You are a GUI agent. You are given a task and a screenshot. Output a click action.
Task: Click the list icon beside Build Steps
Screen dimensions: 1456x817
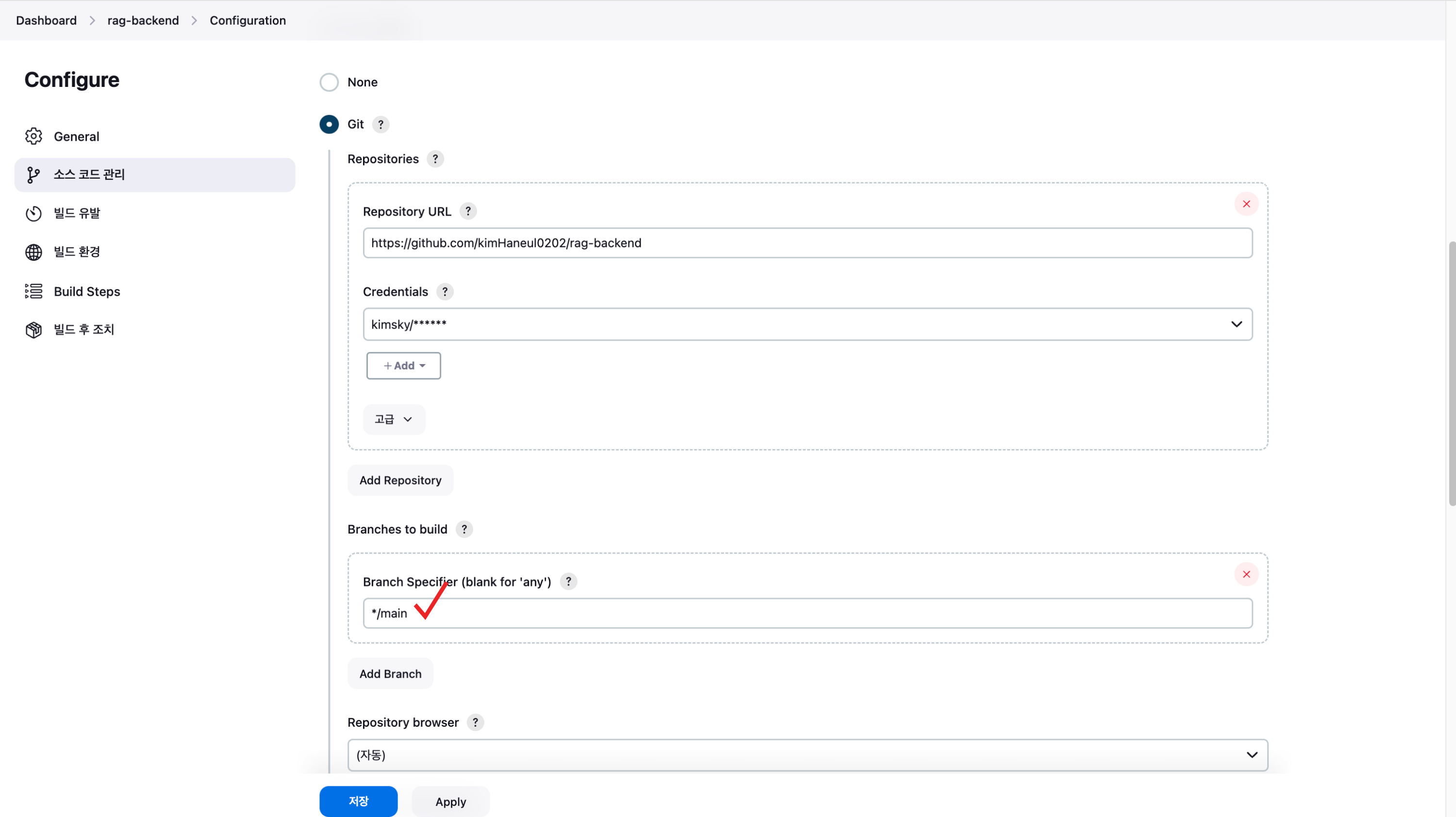coord(33,291)
